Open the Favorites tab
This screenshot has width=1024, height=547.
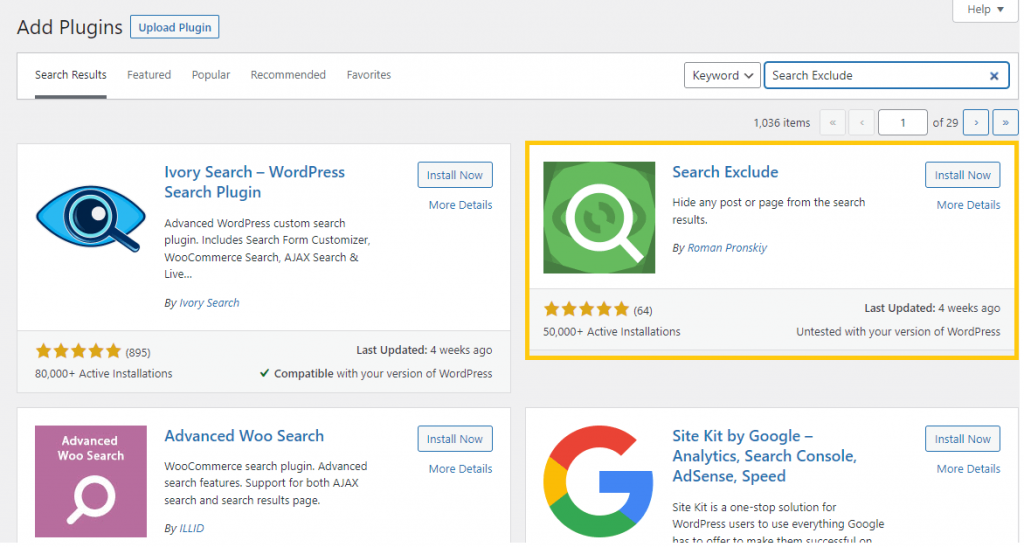[x=370, y=75]
